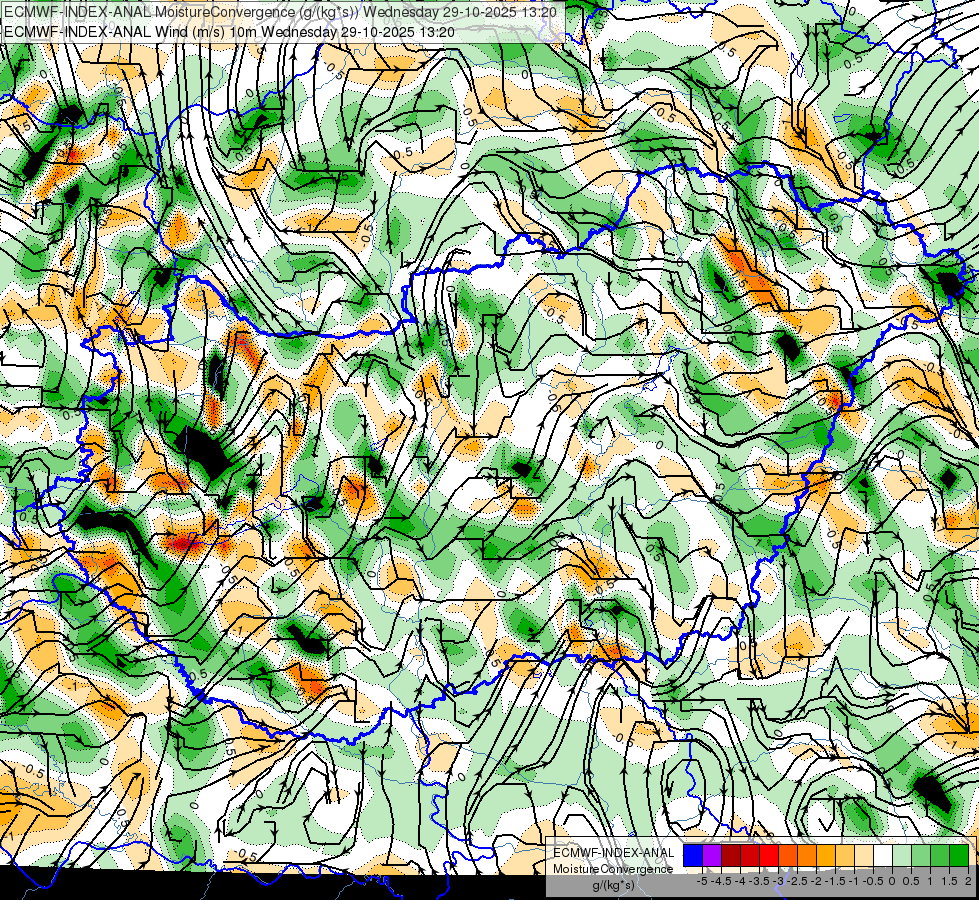
Task: Click the 1.5 tick label on legend
Action: click(949, 881)
